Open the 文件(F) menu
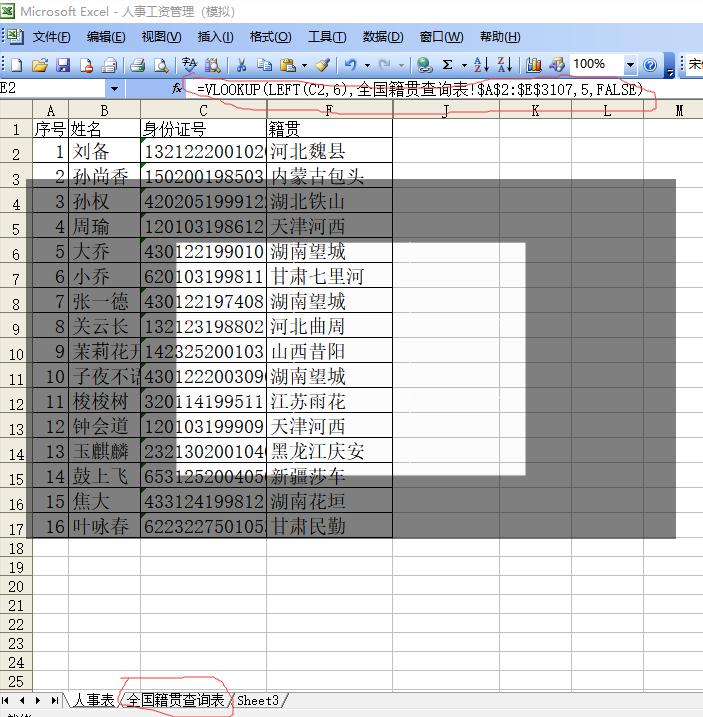This screenshot has width=703, height=717. click(x=51, y=37)
